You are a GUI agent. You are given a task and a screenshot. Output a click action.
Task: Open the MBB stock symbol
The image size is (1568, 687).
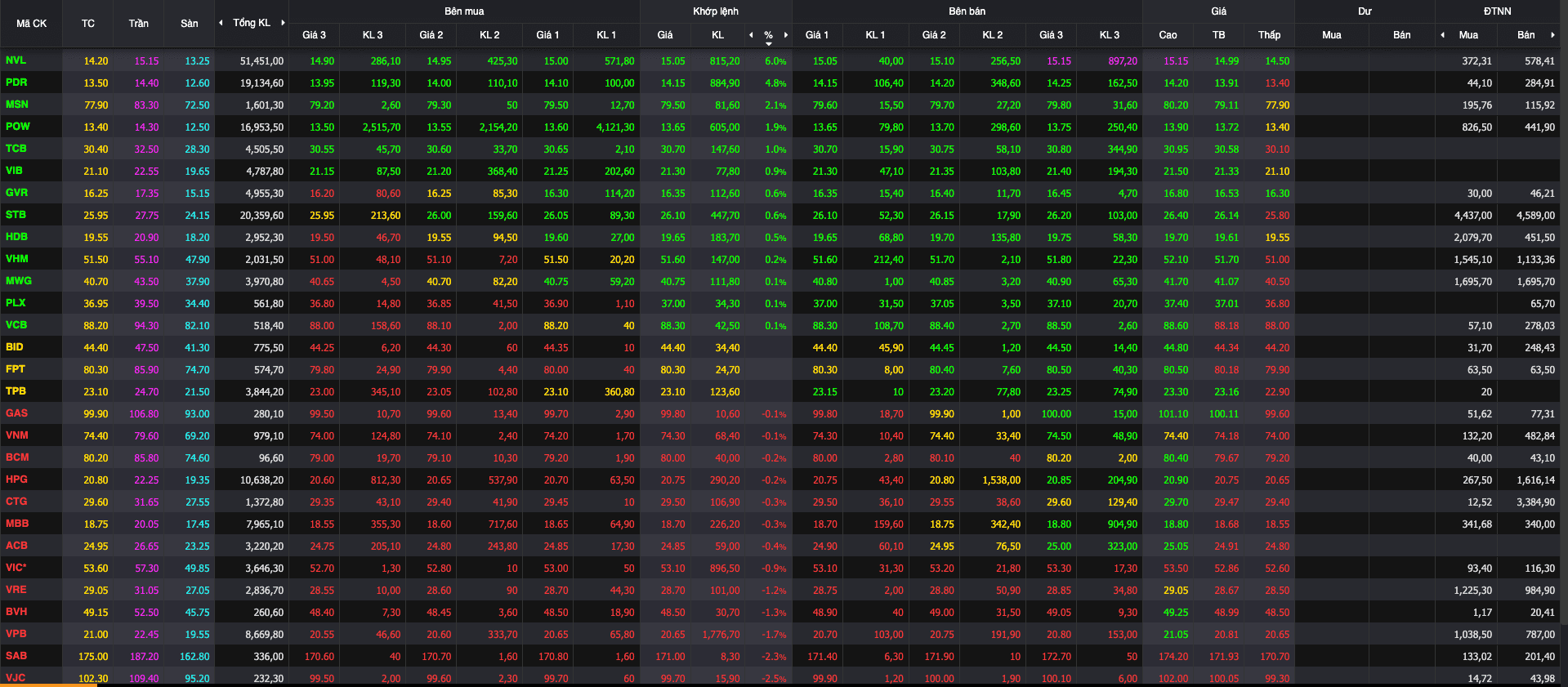16,524
